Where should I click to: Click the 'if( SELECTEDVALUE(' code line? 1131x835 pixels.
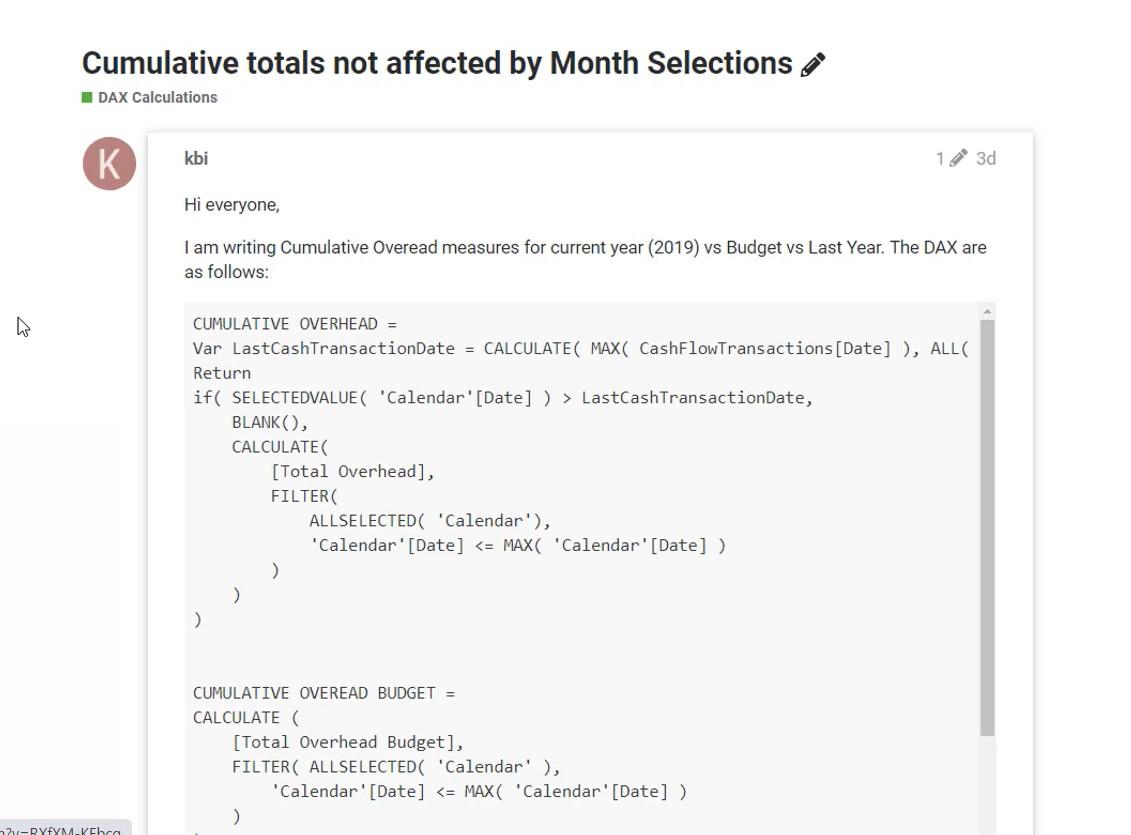click(x=503, y=397)
